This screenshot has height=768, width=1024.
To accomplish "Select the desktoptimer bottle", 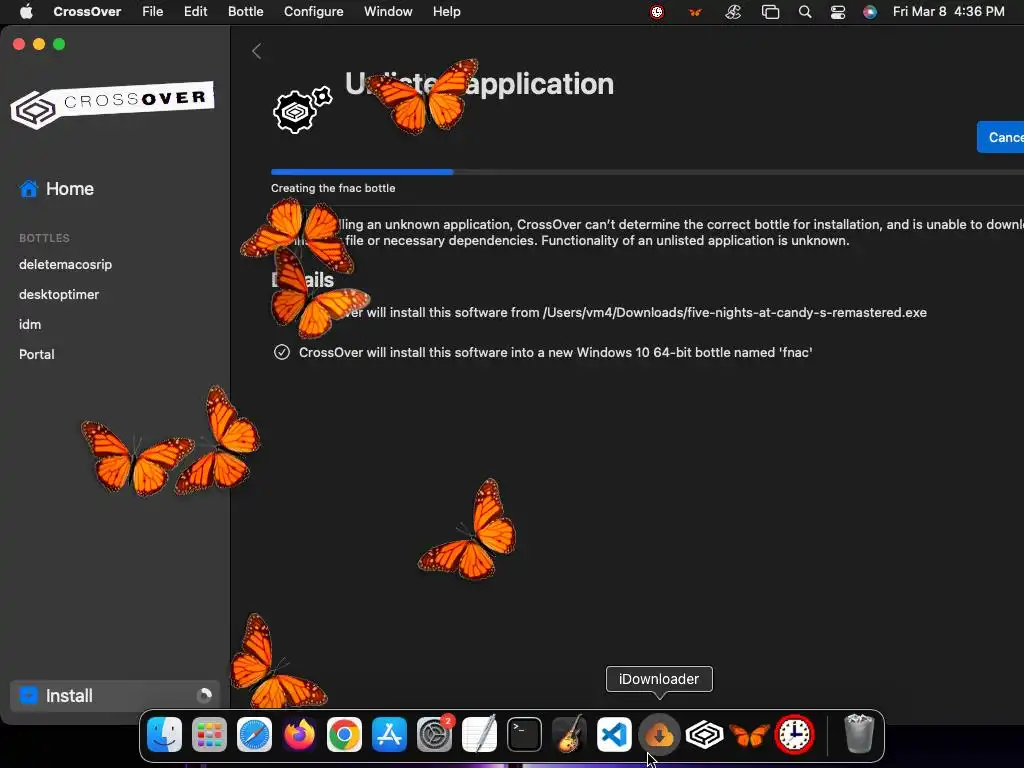I will coord(59,295).
